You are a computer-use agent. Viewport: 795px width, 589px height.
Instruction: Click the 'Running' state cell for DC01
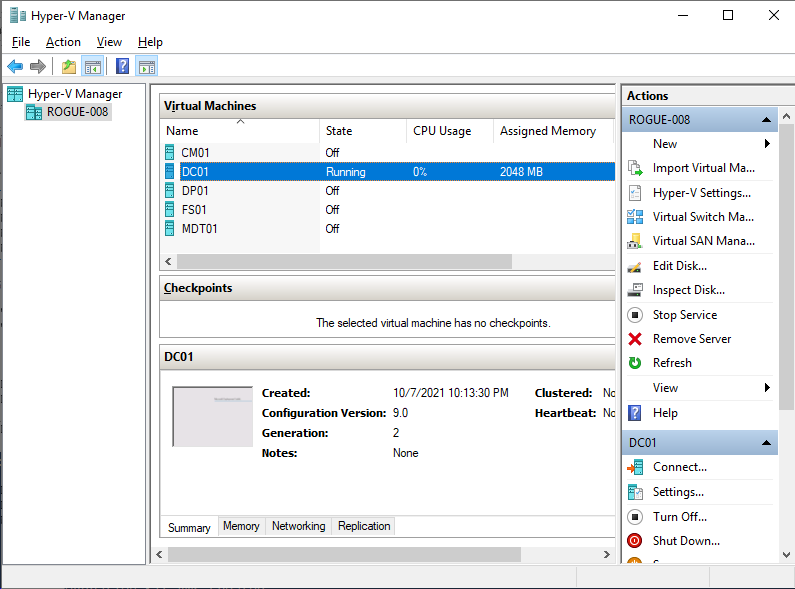346,172
